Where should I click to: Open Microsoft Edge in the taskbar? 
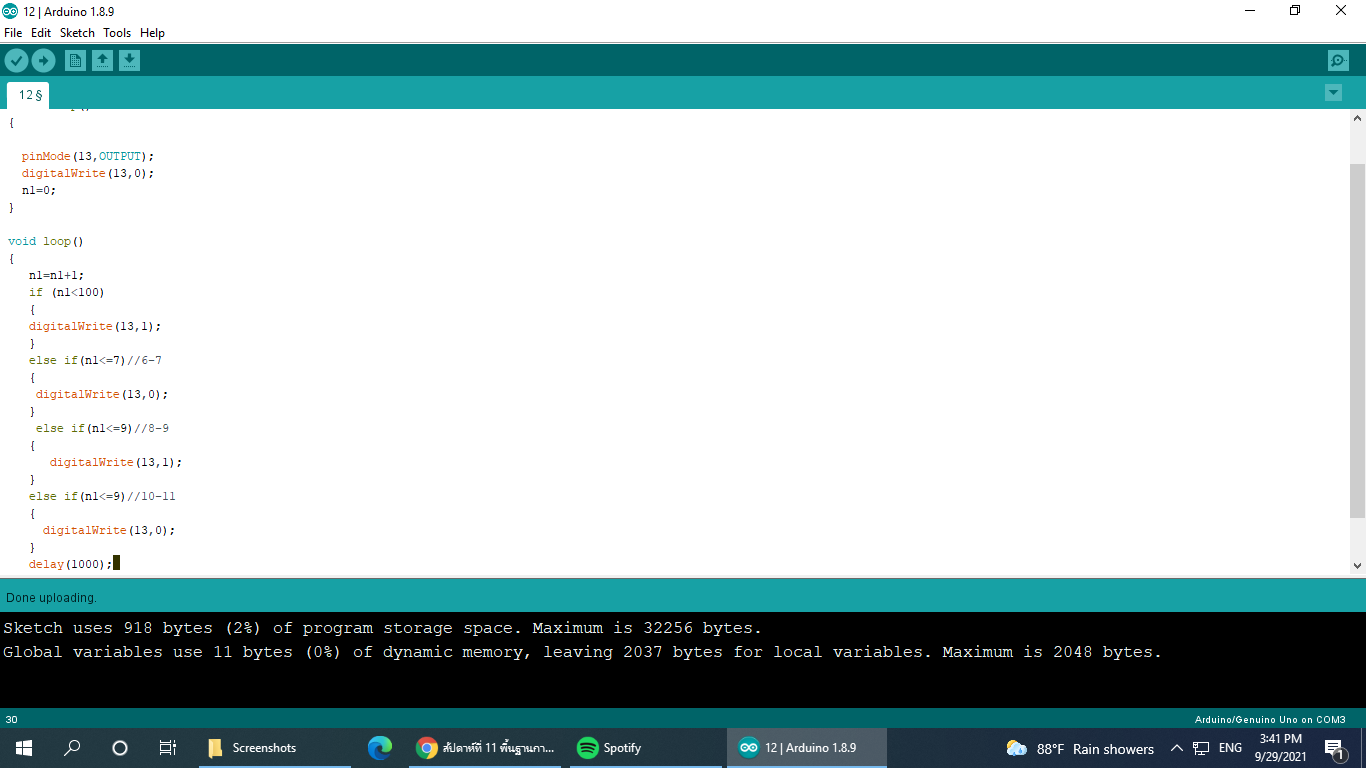(x=379, y=748)
